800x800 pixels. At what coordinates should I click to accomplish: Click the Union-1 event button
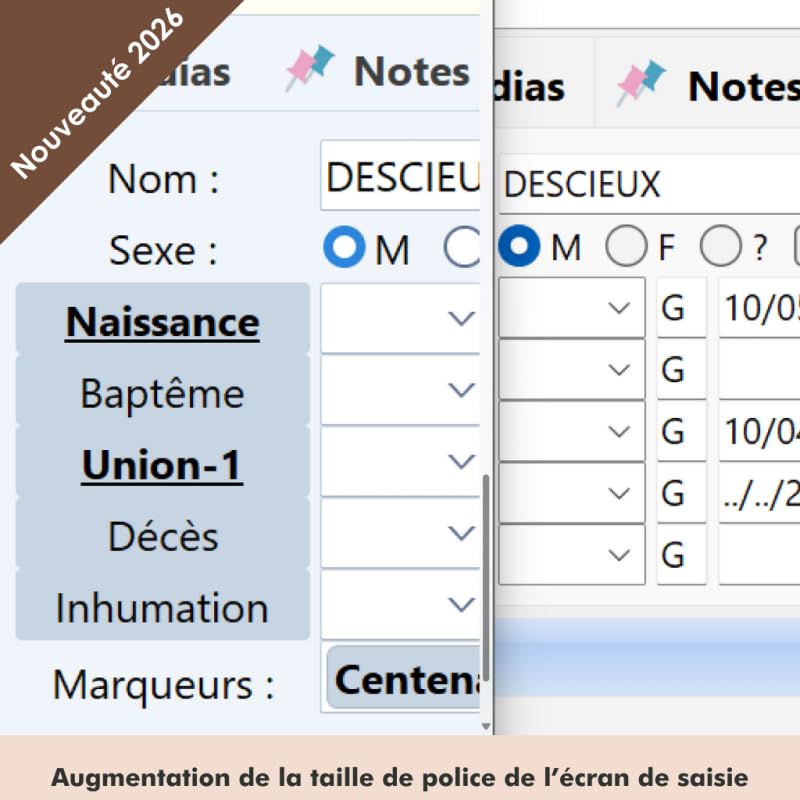pyautogui.click(x=163, y=462)
